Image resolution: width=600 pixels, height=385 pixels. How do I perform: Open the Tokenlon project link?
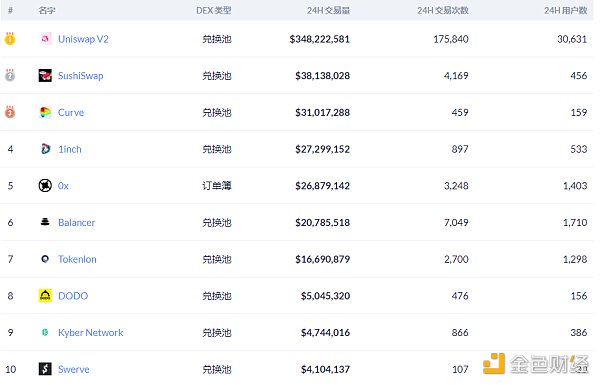[x=77, y=259]
